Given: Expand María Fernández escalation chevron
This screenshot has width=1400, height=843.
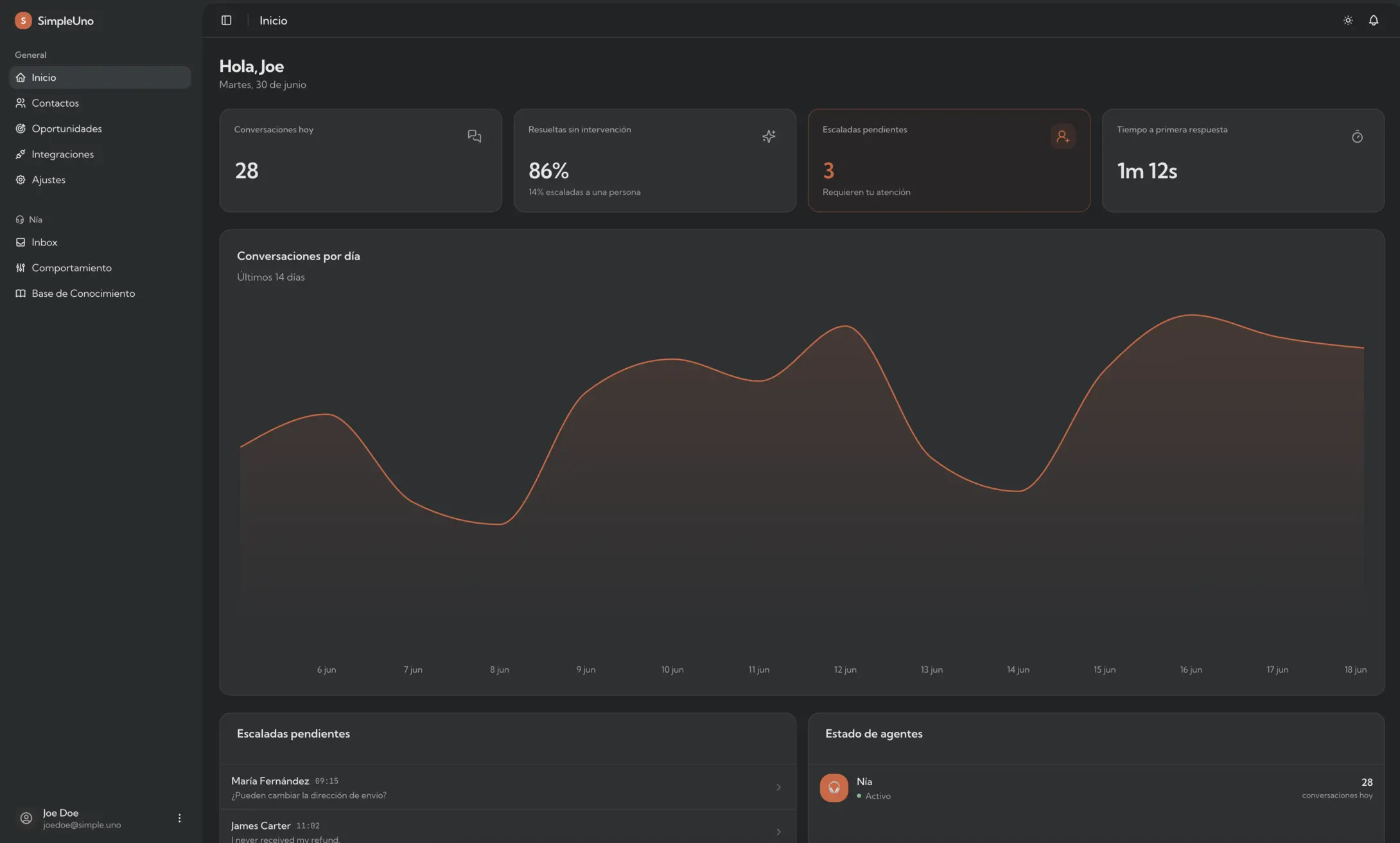Looking at the screenshot, I should [x=778, y=787].
